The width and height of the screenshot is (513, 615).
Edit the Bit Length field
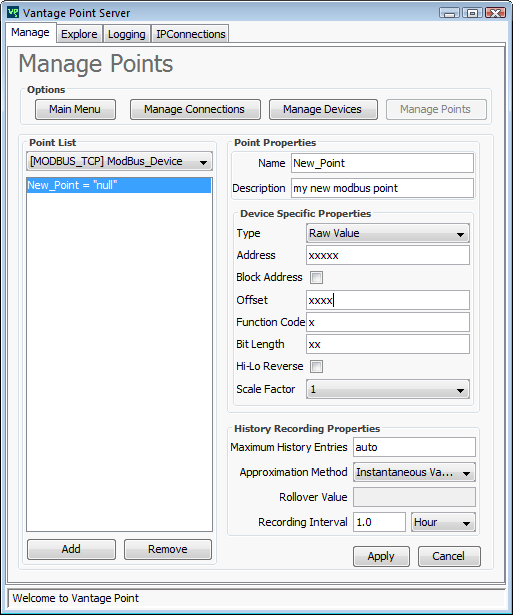coord(387,344)
